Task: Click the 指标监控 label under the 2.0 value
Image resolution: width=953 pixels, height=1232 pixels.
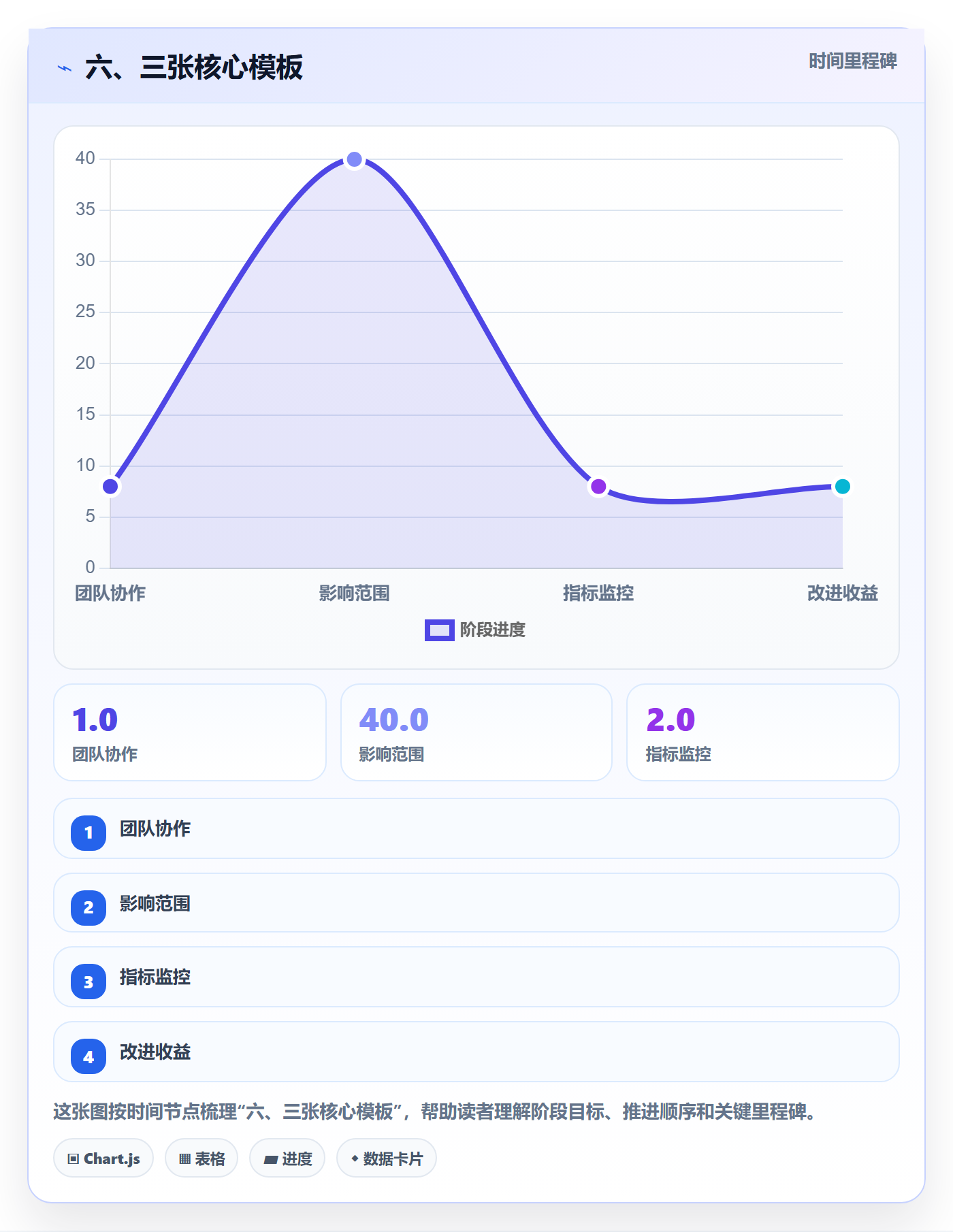Action: point(678,754)
